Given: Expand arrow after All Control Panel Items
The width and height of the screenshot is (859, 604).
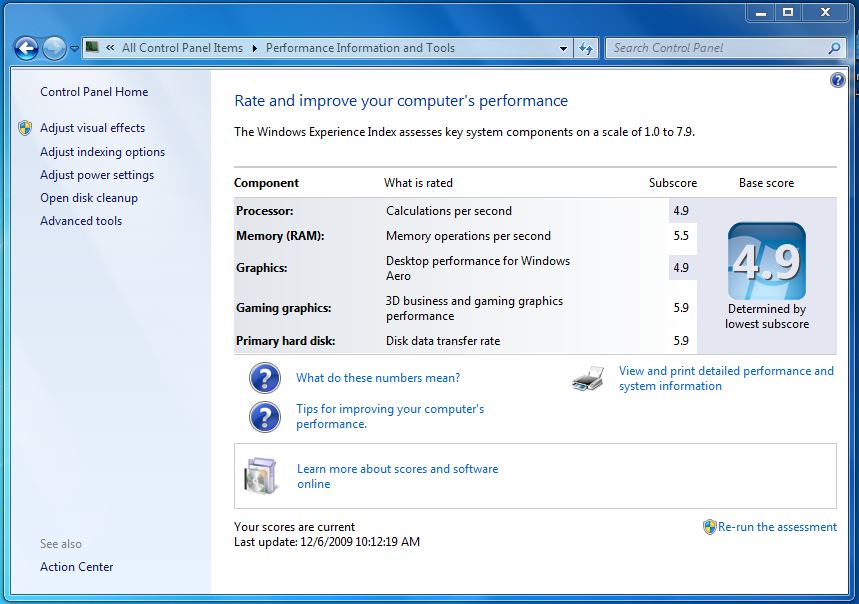Looking at the screenshot, I should [255, 48].
